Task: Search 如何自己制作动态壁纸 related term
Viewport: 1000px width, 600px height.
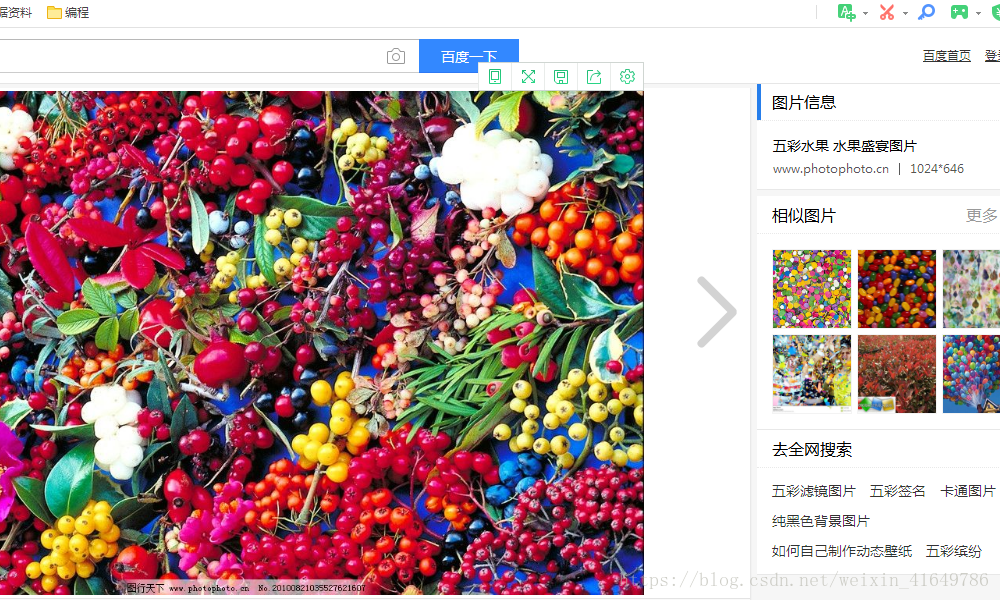Action: pyautogui.click(x=842, y=551)
